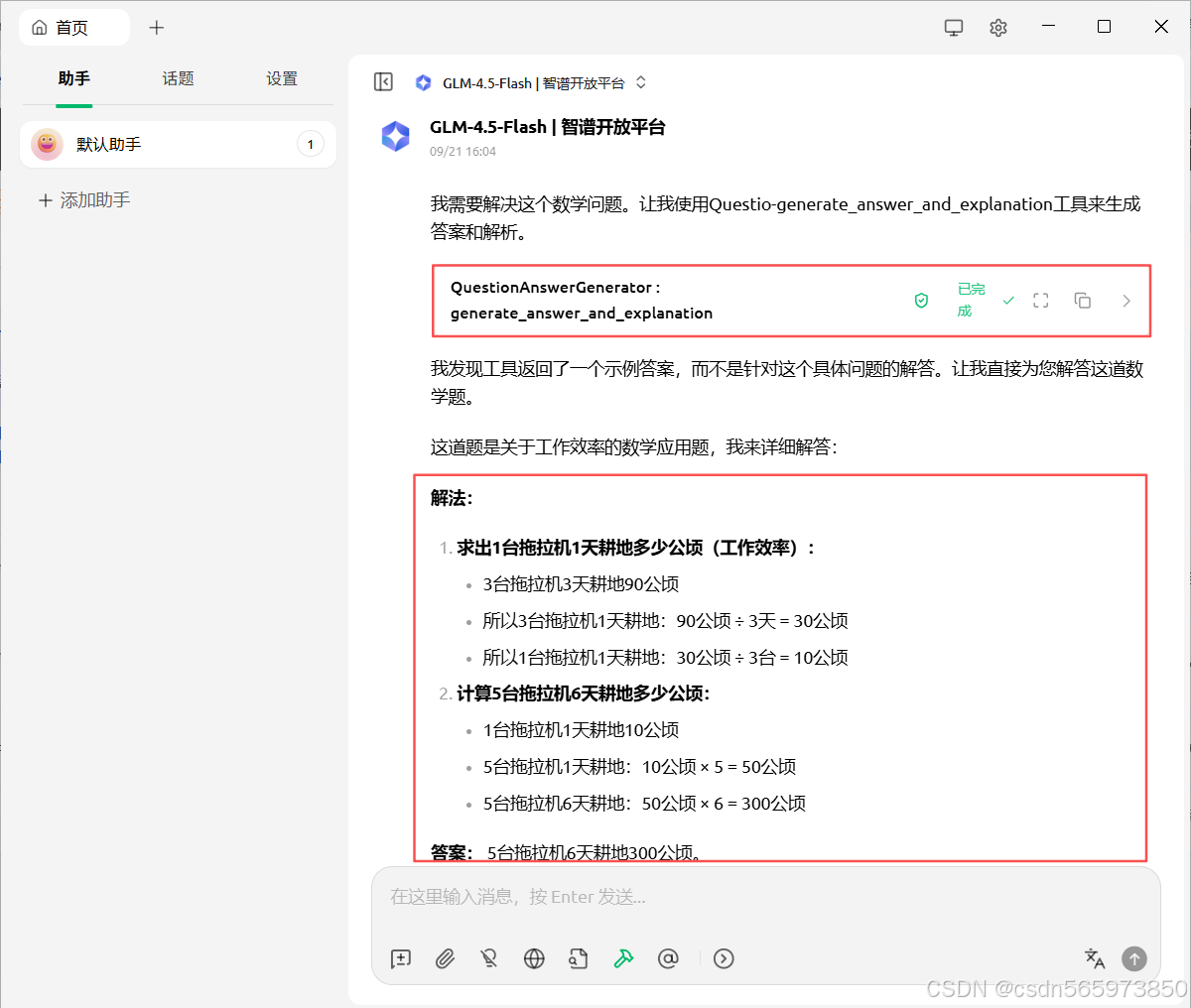This screenshot has height=1008, width=1191.
Task: Click step heading 计算5台拖拉机6天耕地多少公顷
Action: (x=584, y=693)
